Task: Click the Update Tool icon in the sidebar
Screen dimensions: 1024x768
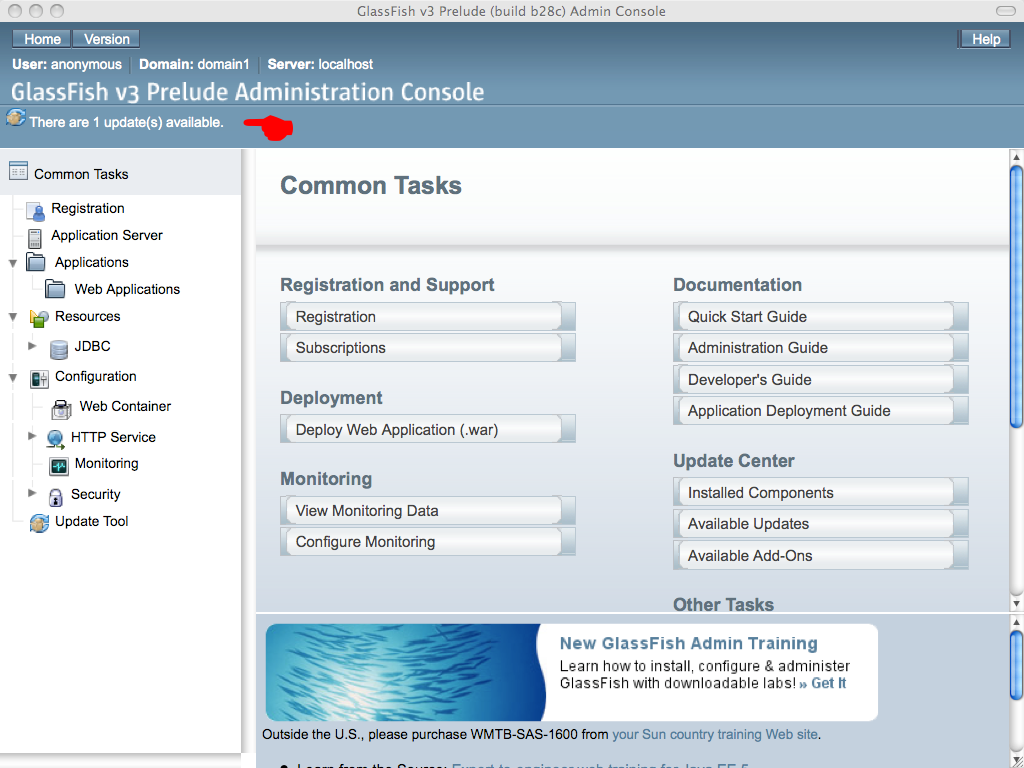Action: (x=39, y=523)
